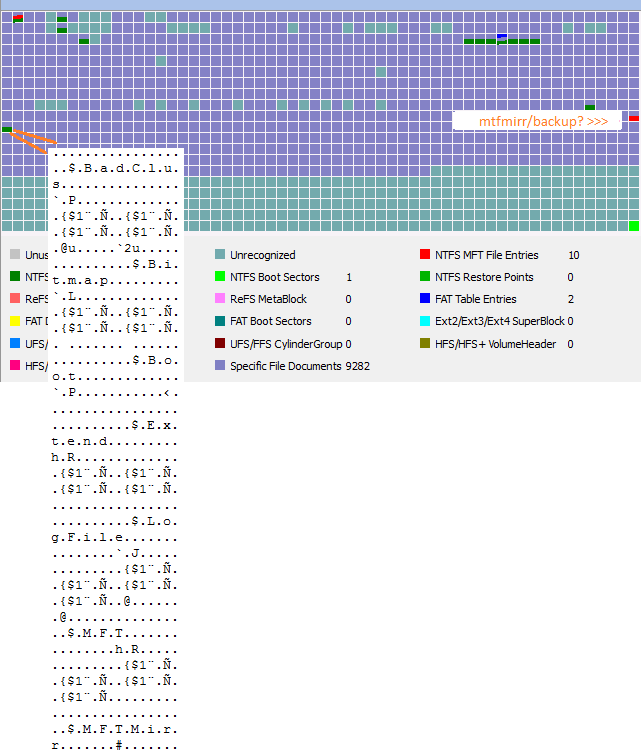Click the yellow FAT swatch in left legend column

[15, 321]
